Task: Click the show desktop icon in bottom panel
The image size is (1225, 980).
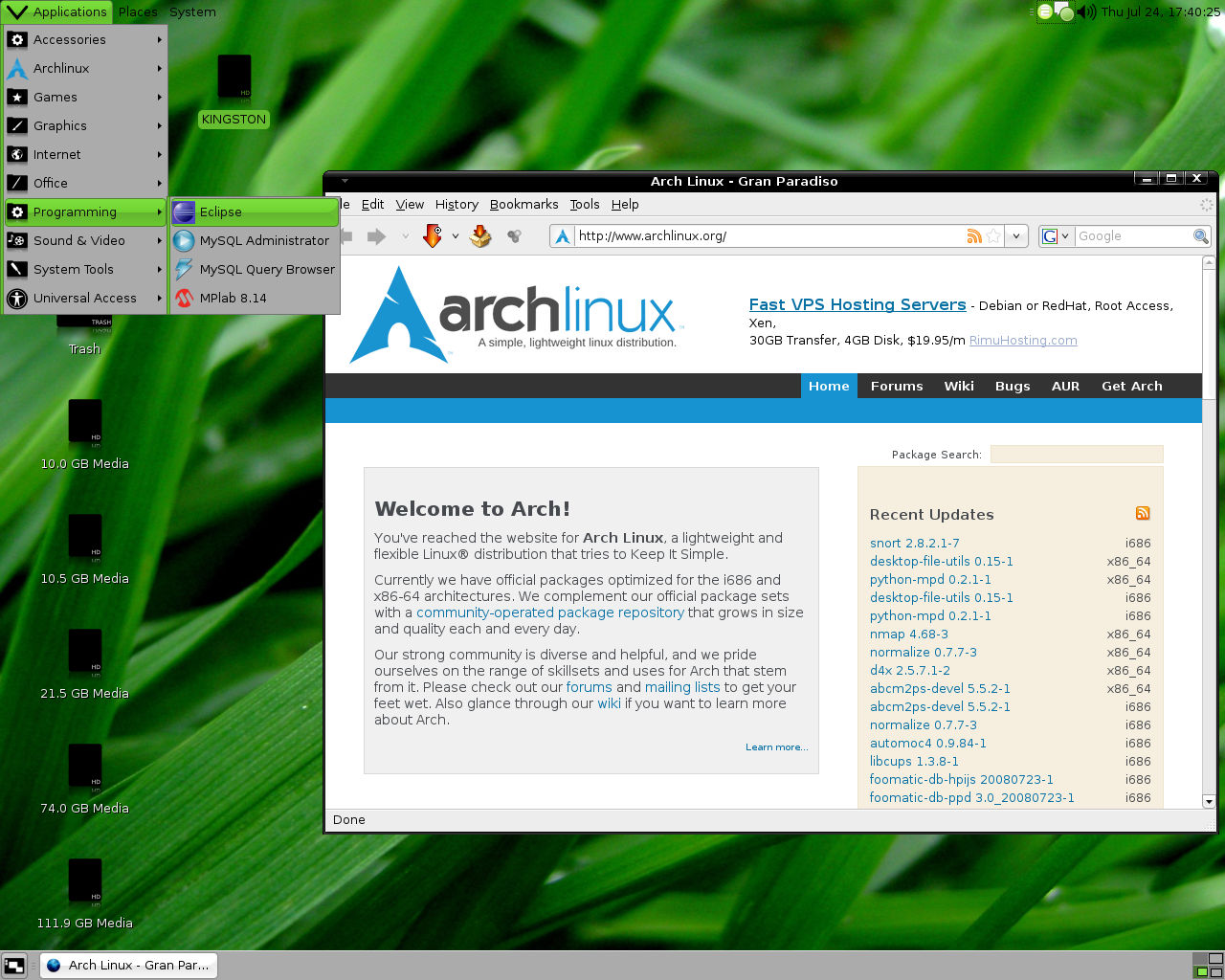Action: tap(14, 966)
